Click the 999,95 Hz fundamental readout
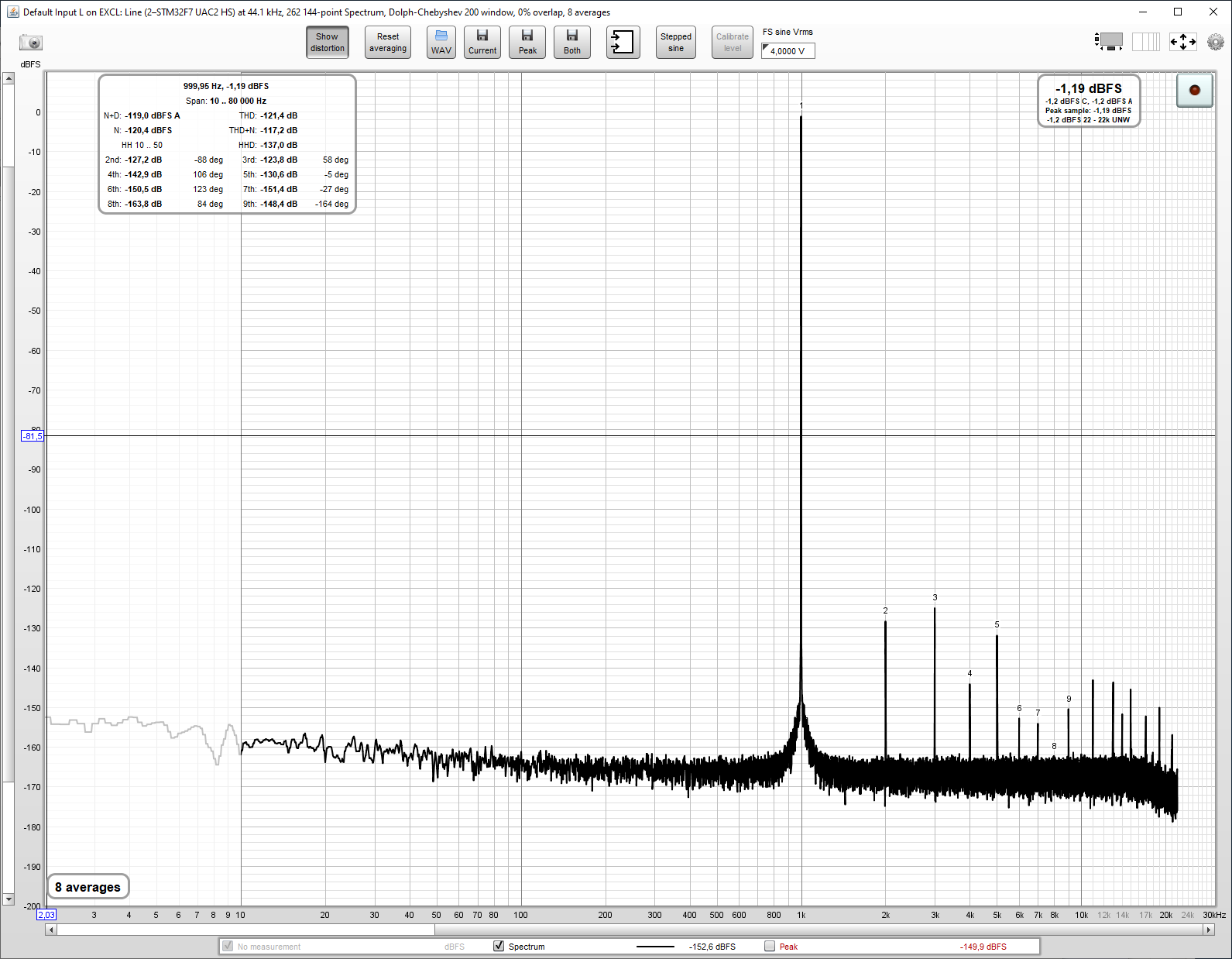 [226, 86]
